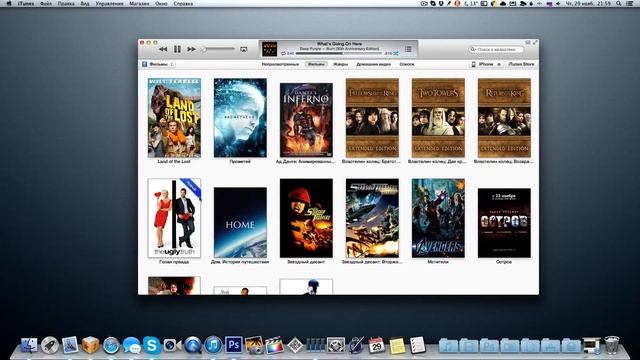Open Calendar from the Dock
640x360 pixels.
pyautogui.click(x=376, y=345)
